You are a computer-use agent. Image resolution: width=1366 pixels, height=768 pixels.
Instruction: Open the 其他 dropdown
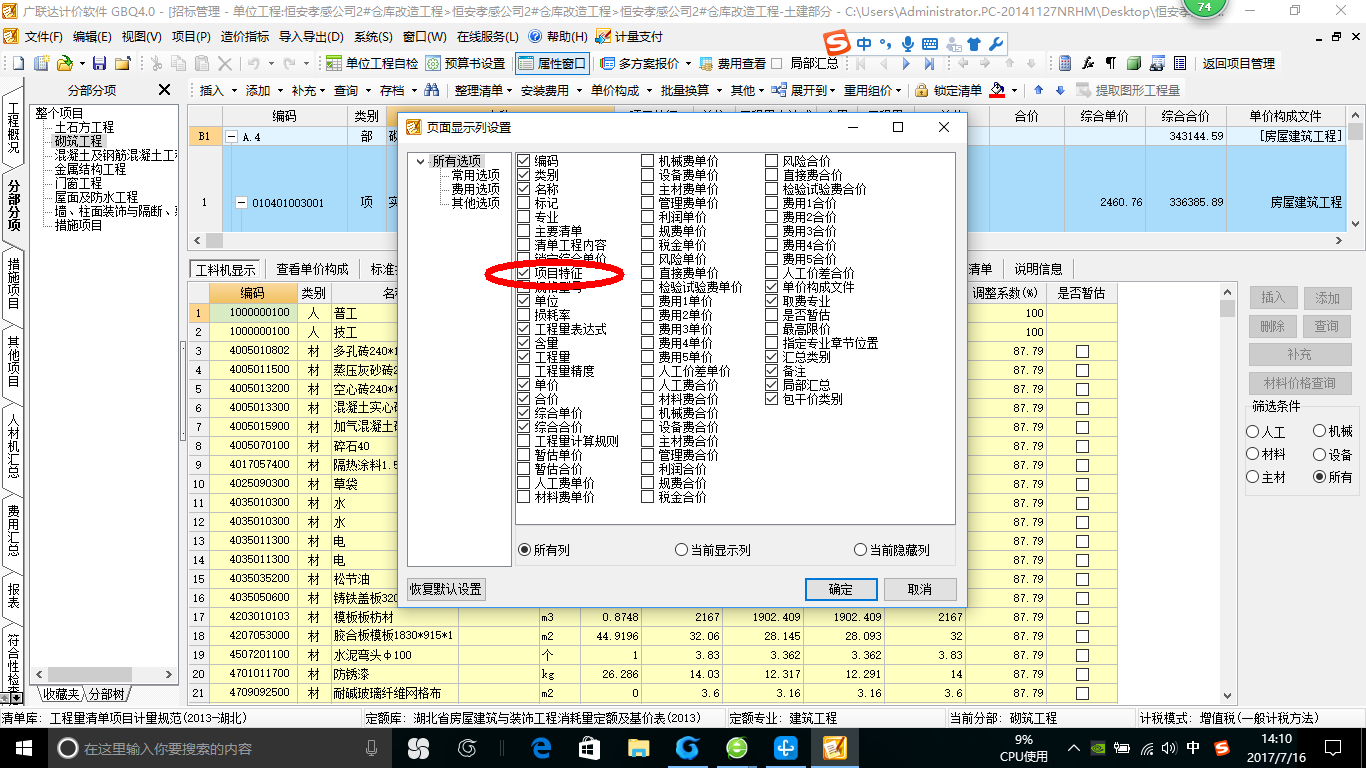tap(747, 90)
